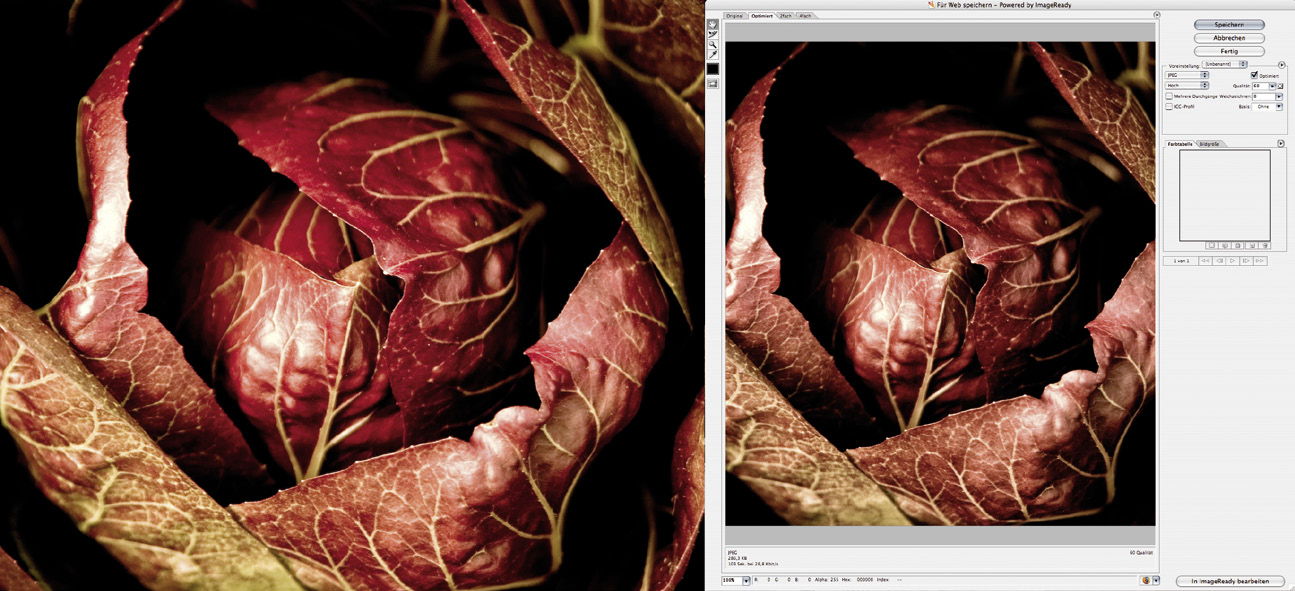Click first color table icon below palette
The height and width of the screenshot is (591, 1295).
(x=1212, y=245)
